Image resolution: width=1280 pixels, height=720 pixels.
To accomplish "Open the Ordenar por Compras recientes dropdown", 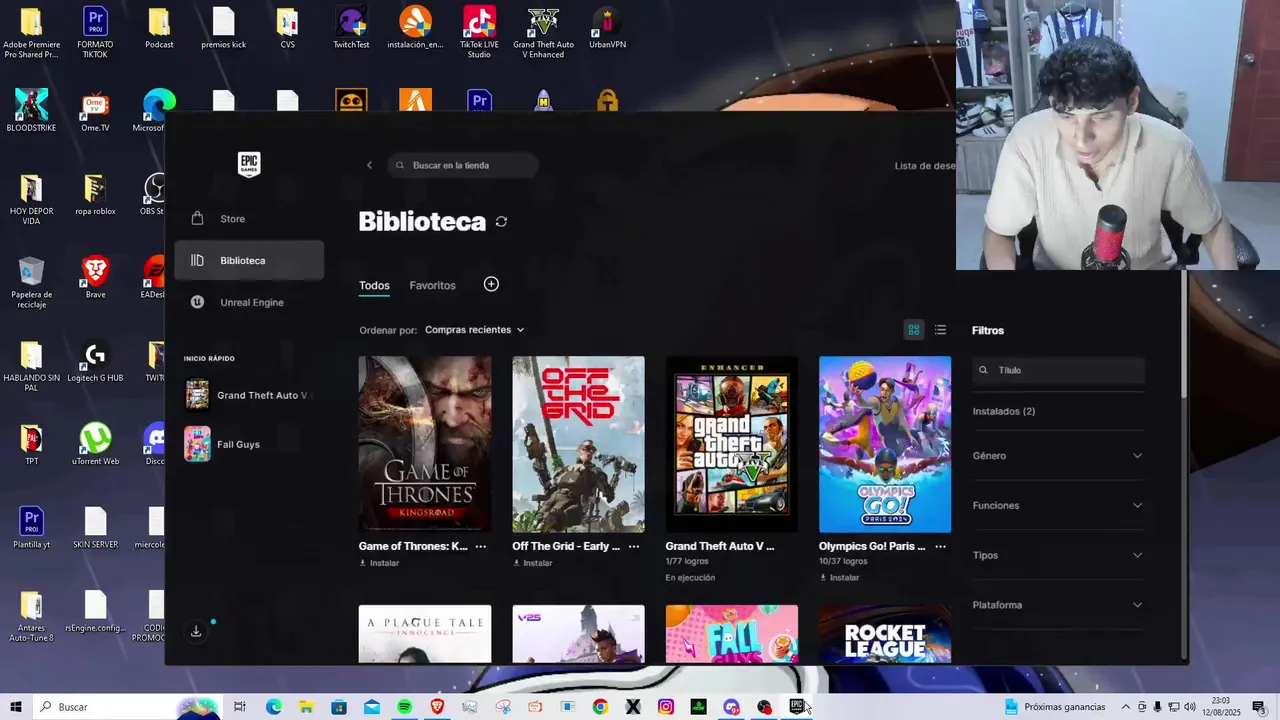I will point(474,330).
